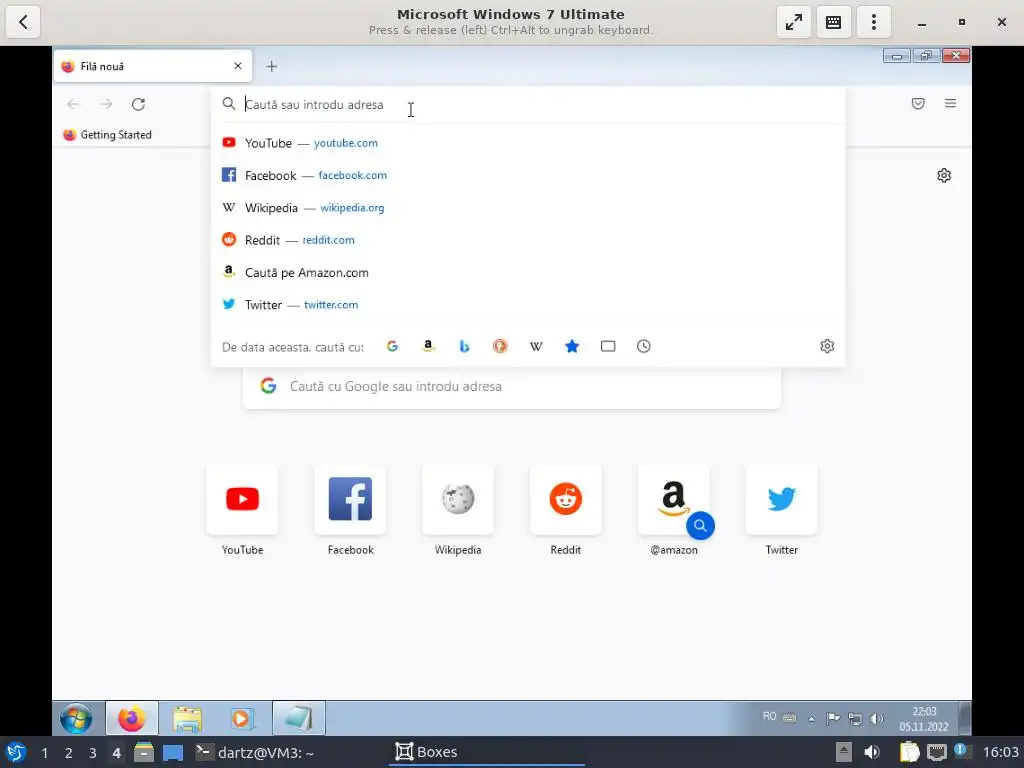1024x768 pixels.
Task: Show hidden tray icons in Windows
Action: pos(811,719)
